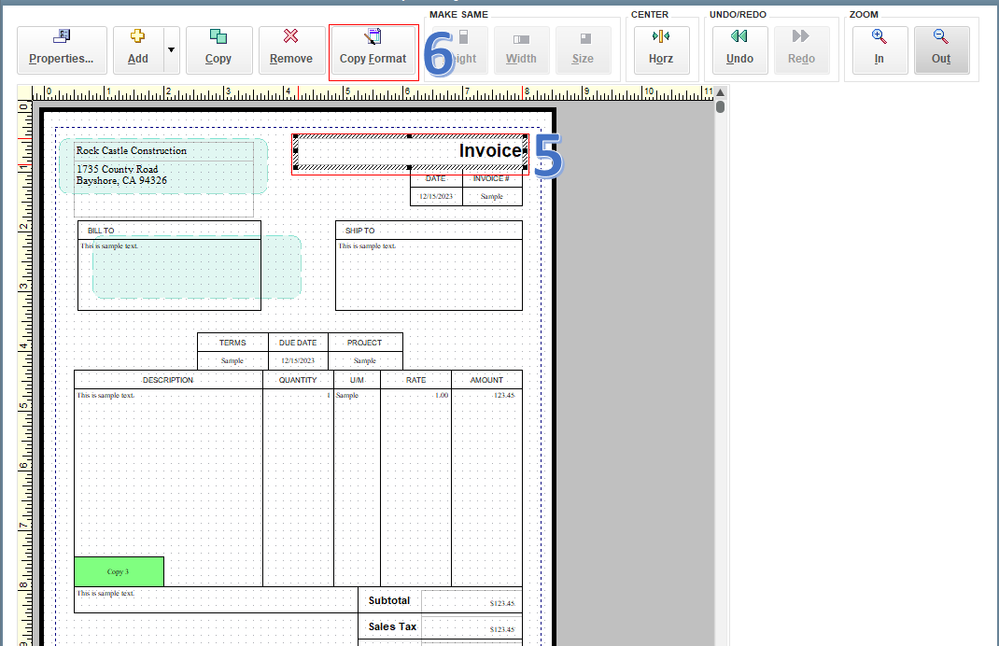Select the PROJECT header cell
This screenshot has width=999, height=646.
[x=364, y=343]
